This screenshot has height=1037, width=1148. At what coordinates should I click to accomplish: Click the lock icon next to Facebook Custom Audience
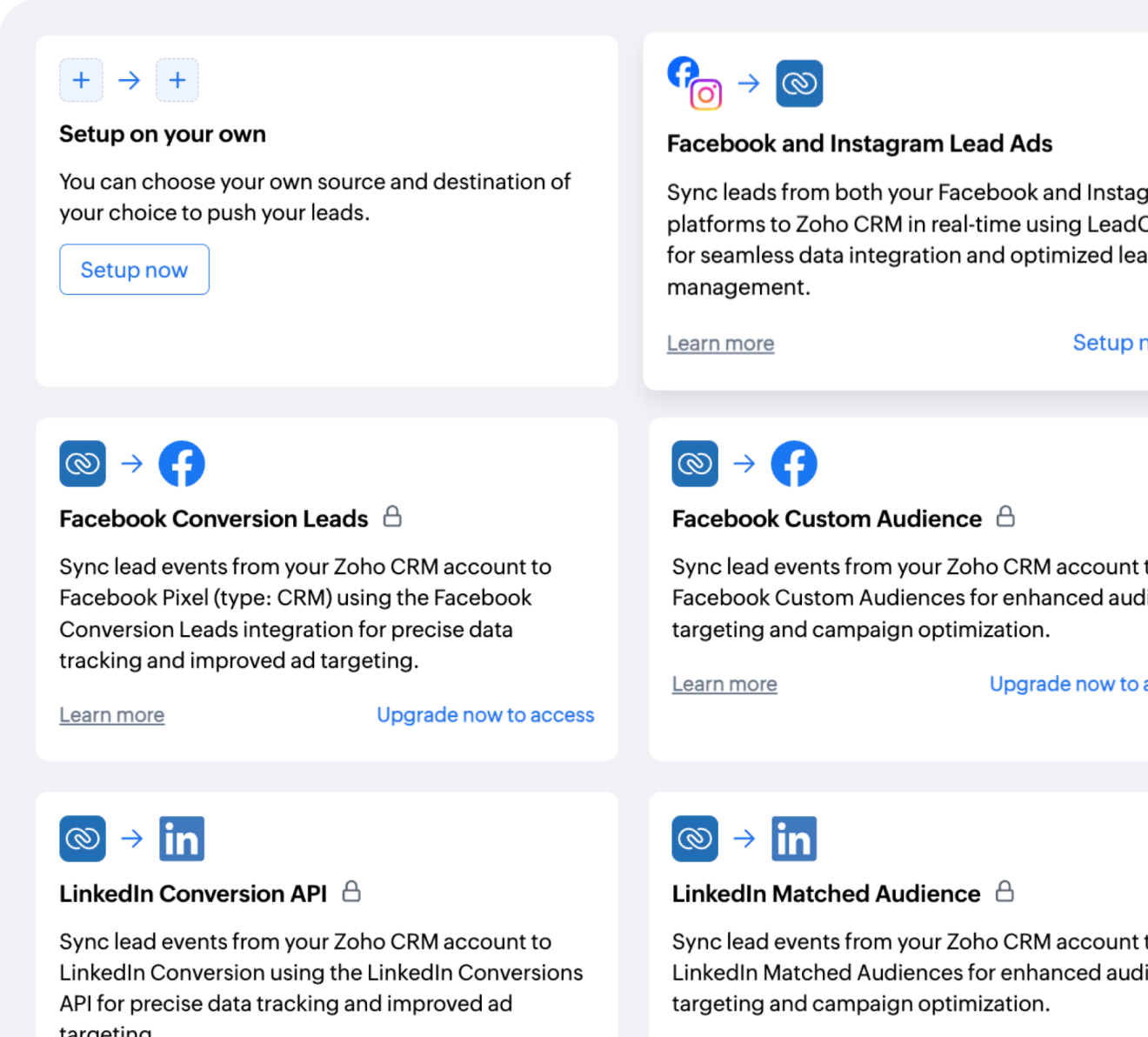click(x=1006, y=517)
